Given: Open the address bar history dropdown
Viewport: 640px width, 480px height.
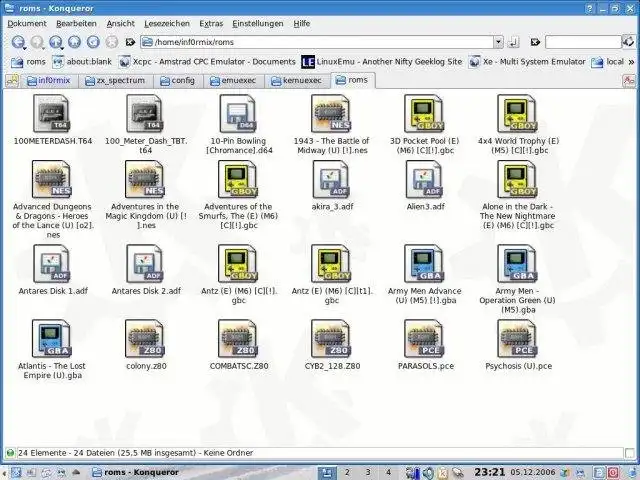Looking at the screenshot, I should [498, 42].
